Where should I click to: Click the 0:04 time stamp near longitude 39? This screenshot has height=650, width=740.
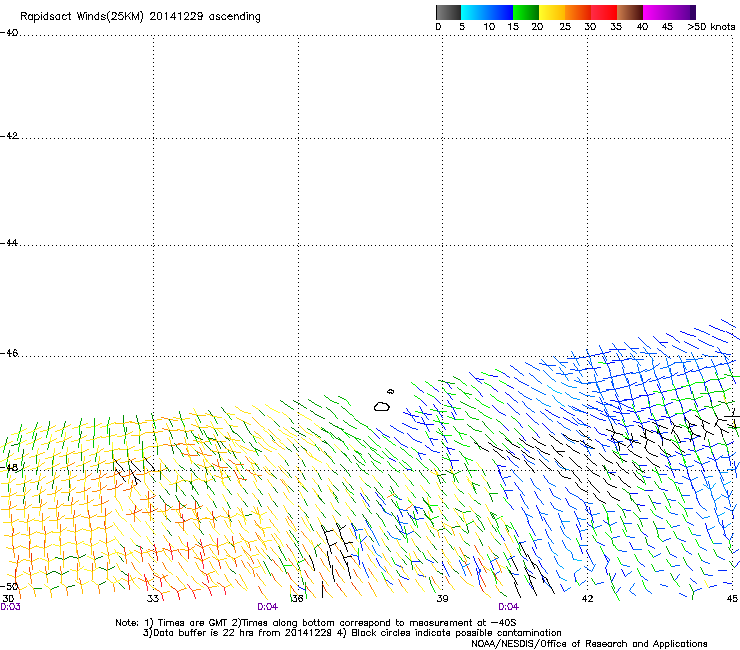click(508, 607)
